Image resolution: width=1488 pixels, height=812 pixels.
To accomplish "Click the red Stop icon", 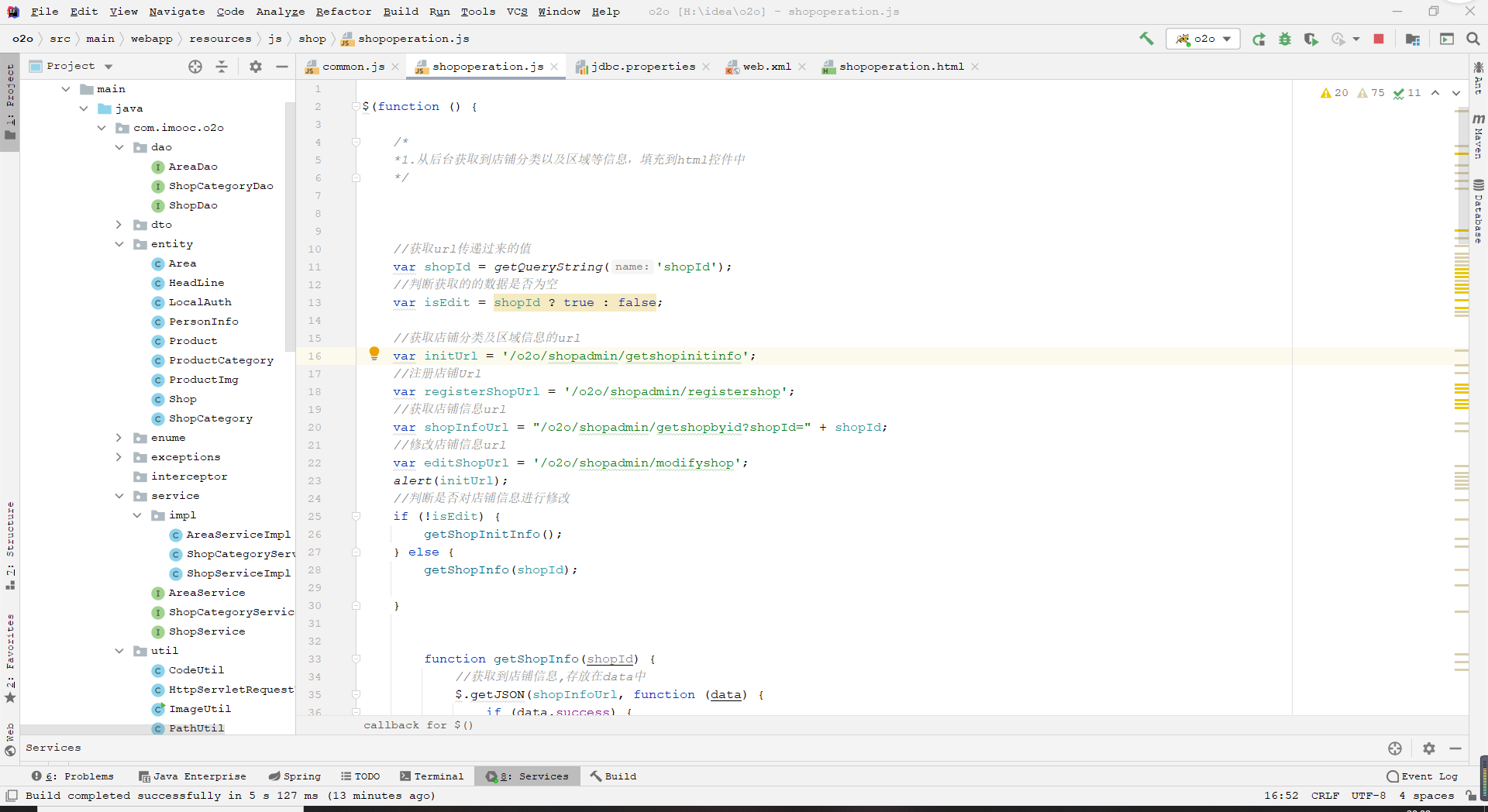I will (x=1379, y=39).
